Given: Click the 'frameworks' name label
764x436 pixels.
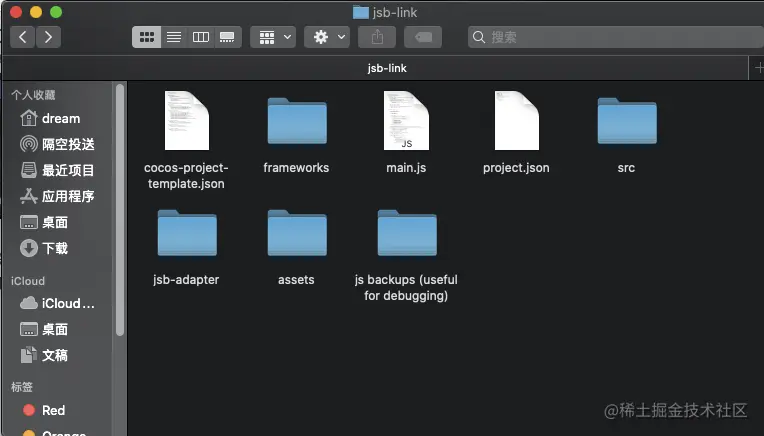Looking at the screenshot, I should tap(296, 168).
